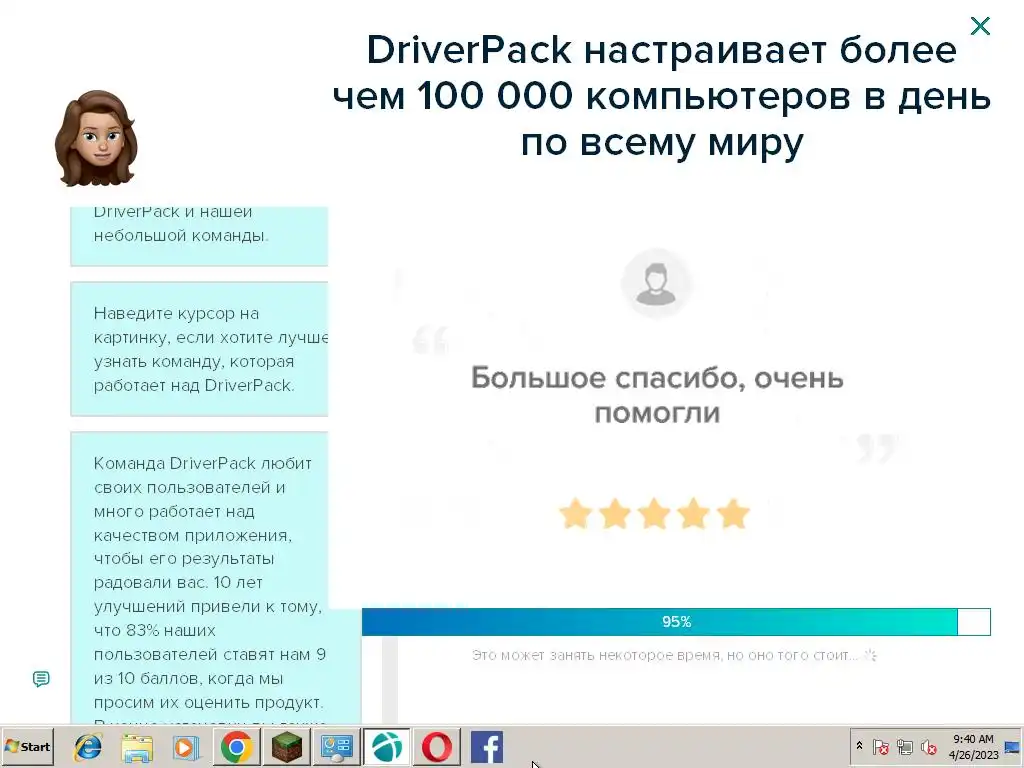Click the review text 'Большое спасибо, очень помогли'
This screenshot has height=768, width=1024.
coord(657,395)
